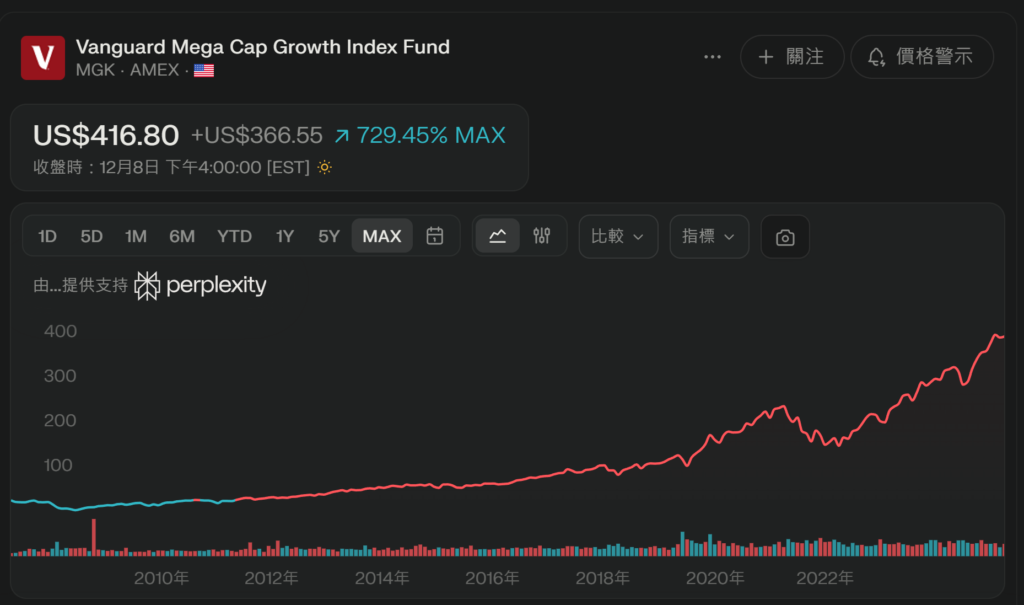The image size is (1024, 605).
Task: Switch chart range to YTD
Action: click(x=234, y=236)
